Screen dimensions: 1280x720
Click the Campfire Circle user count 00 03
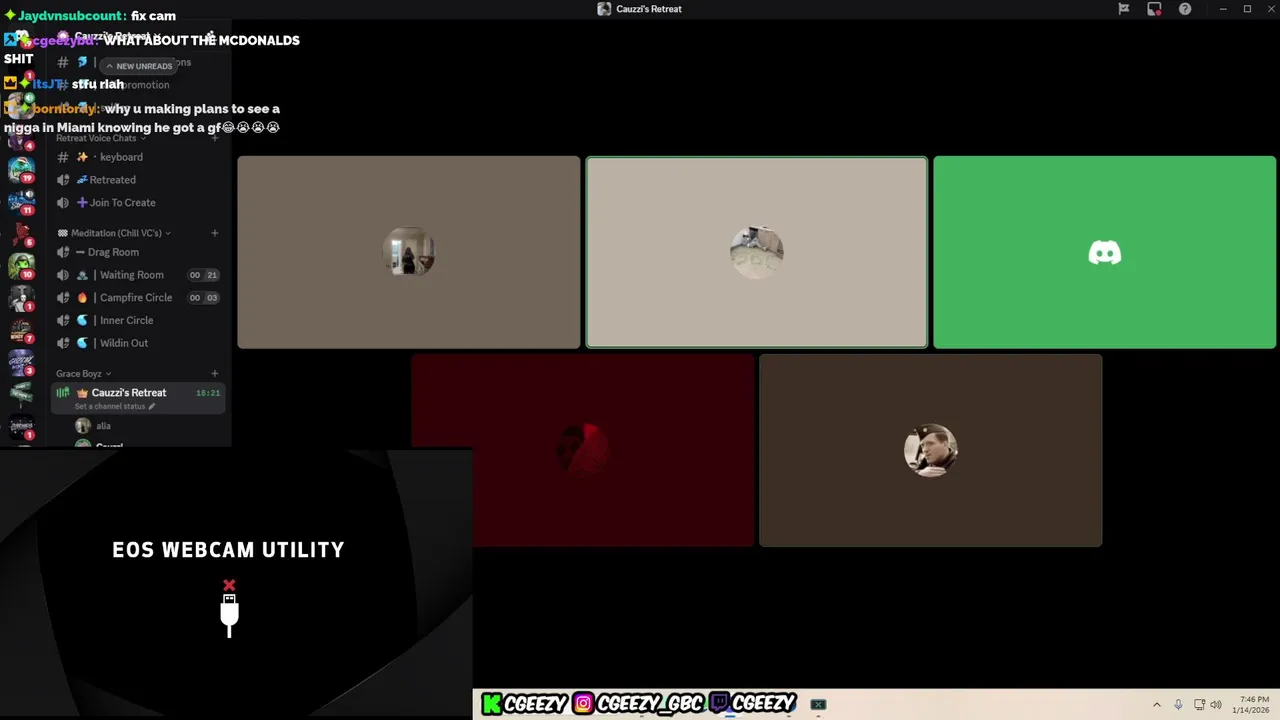click(x=203, y=298)
